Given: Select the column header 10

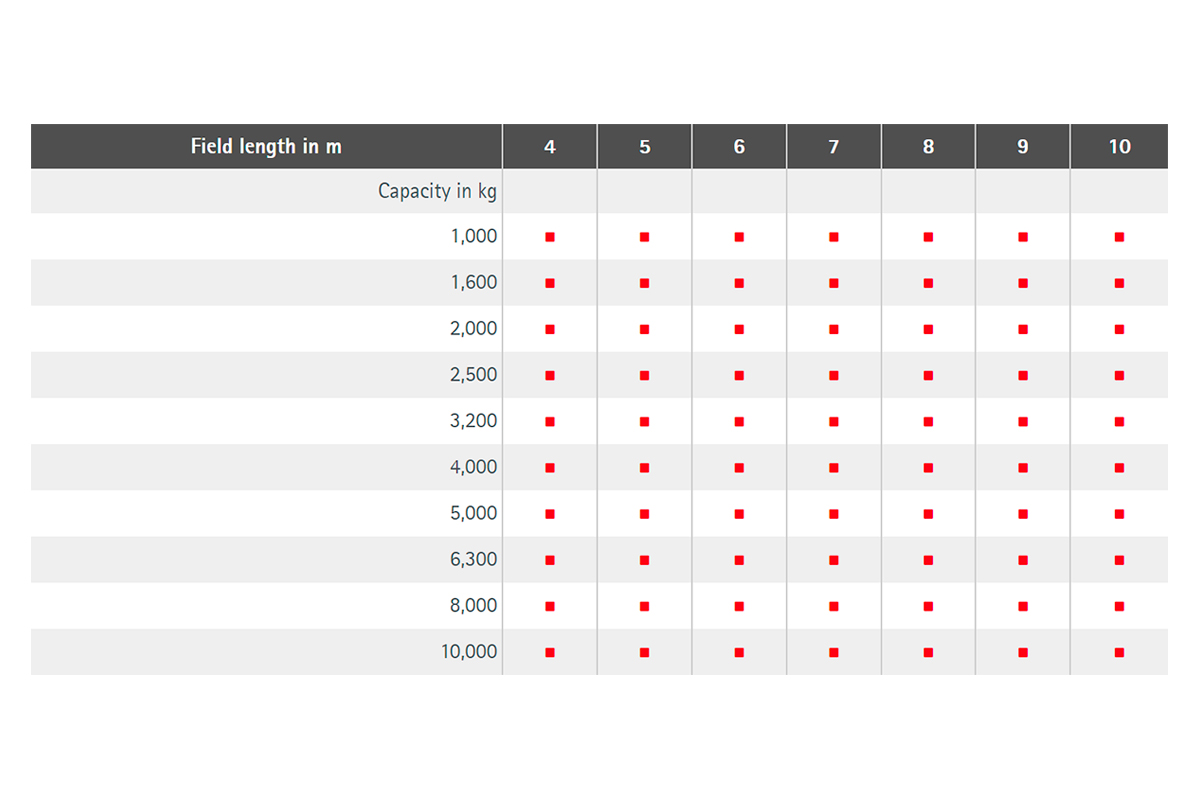Looking at the screenshot, I should 1119,147.
